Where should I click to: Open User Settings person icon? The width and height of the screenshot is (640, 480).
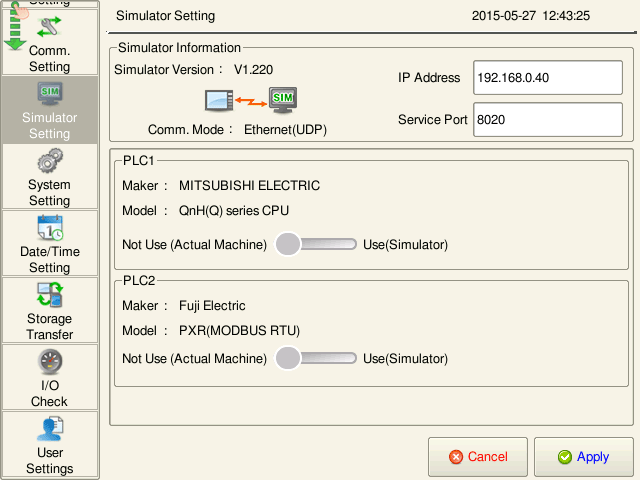tap(49, 444)
